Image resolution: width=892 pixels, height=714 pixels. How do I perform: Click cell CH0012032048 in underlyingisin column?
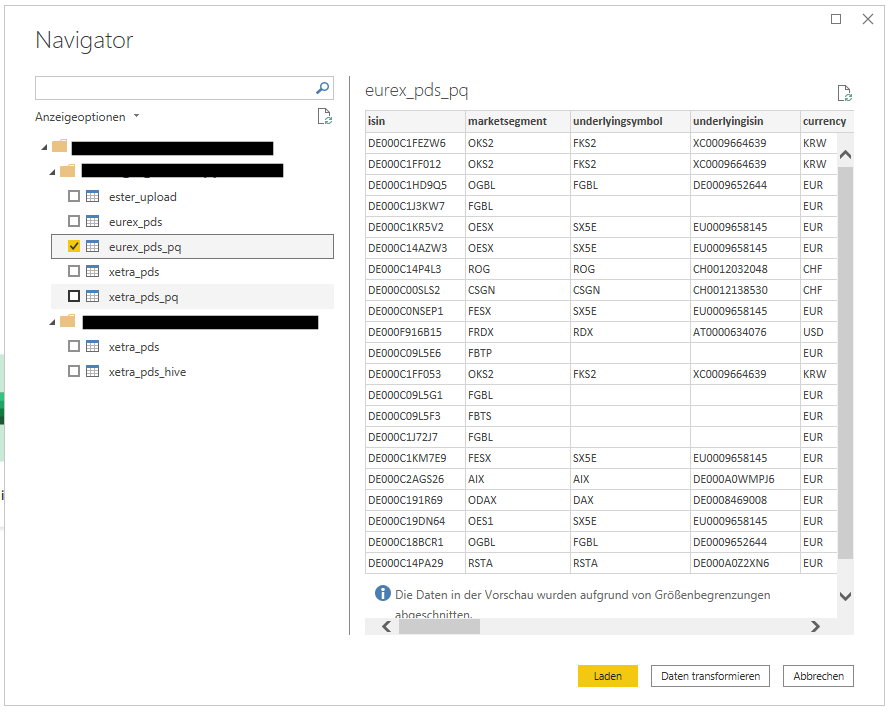[745, 269]
